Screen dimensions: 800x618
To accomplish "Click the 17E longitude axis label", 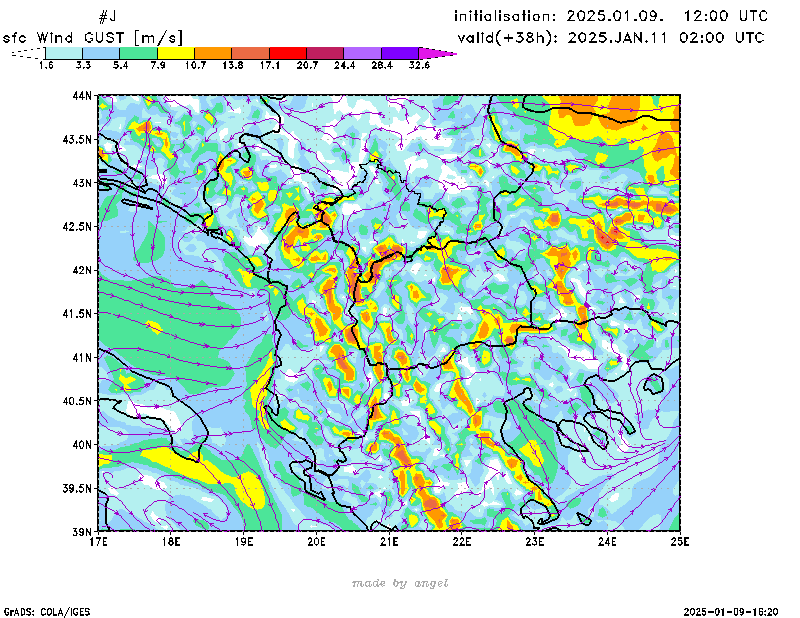I will click(x=98, y=542).
